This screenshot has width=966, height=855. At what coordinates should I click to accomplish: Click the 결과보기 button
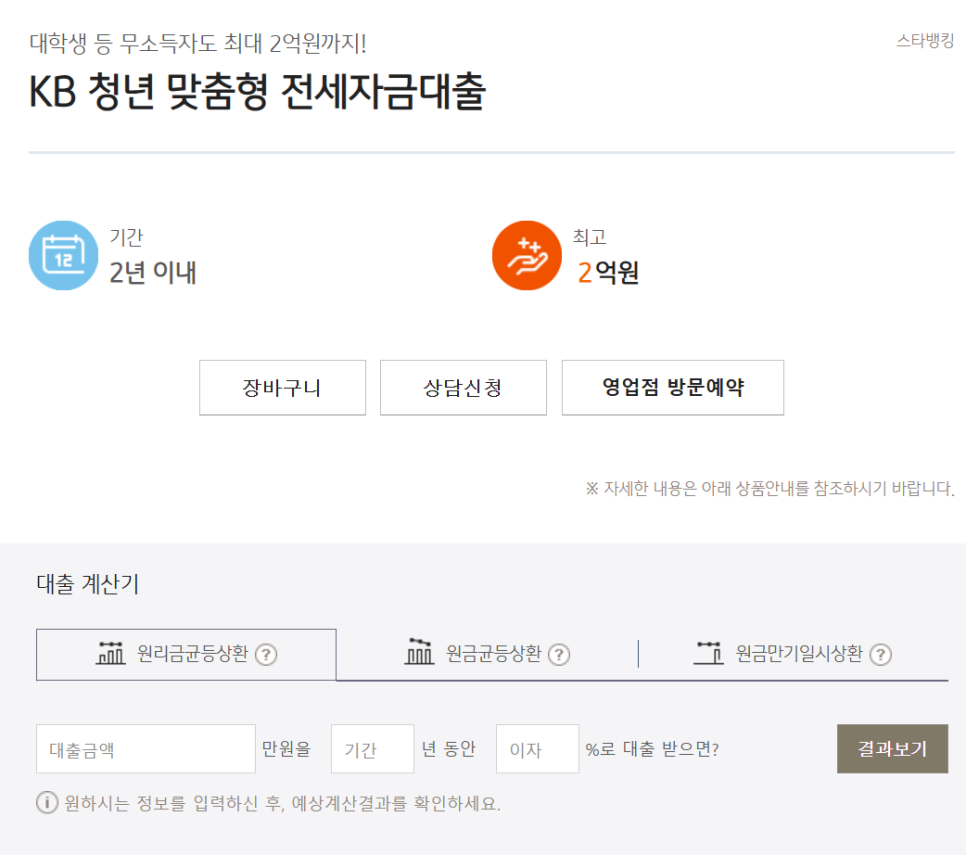(892, 748)
